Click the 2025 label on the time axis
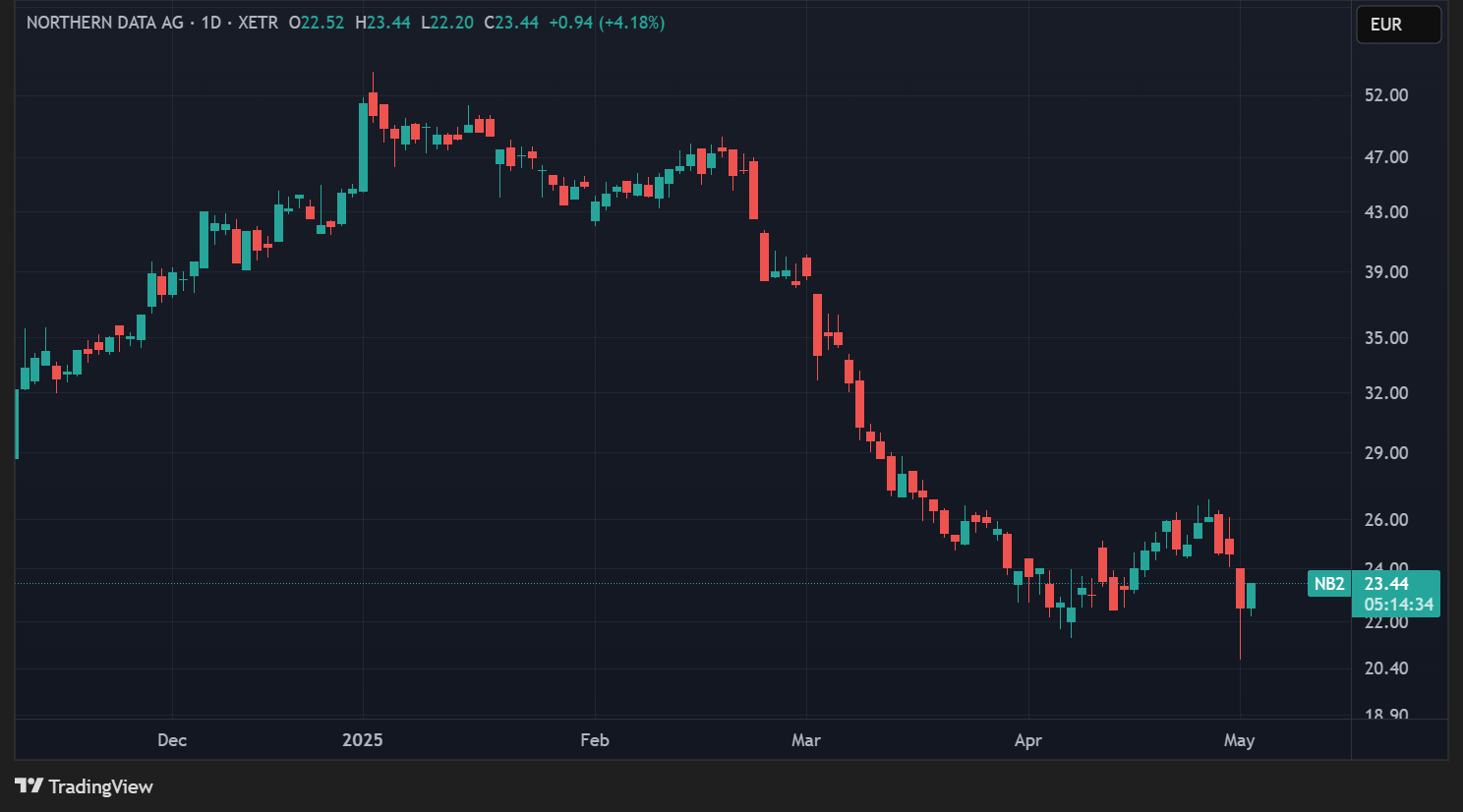The image size is (1463, 812). click(363, 740)
